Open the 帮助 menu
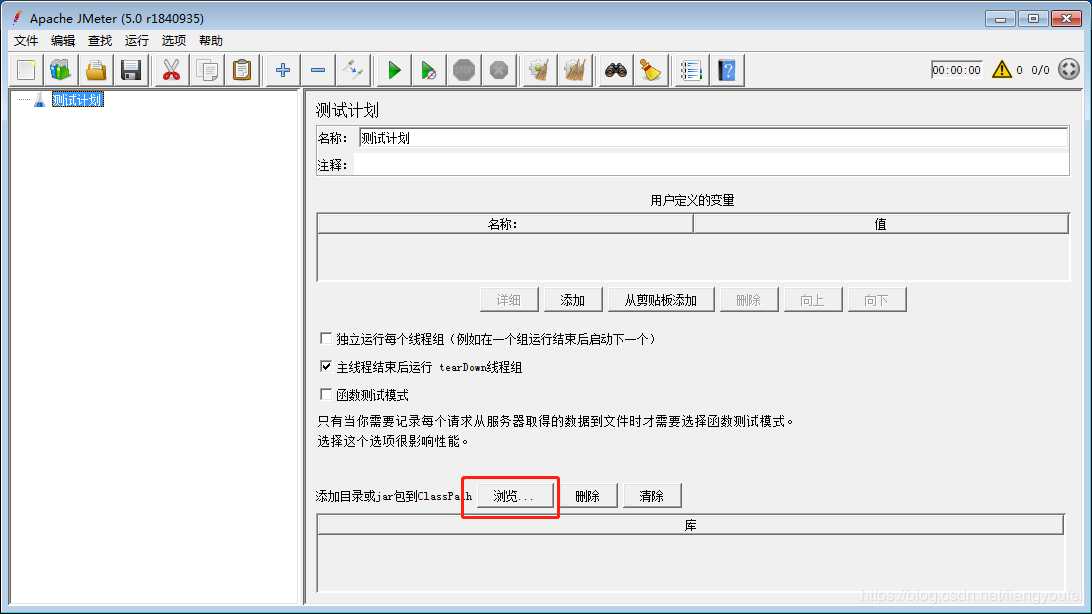The height and width of the screenshot is (614, 1092). pyautogui.click(x=210, y=40)
